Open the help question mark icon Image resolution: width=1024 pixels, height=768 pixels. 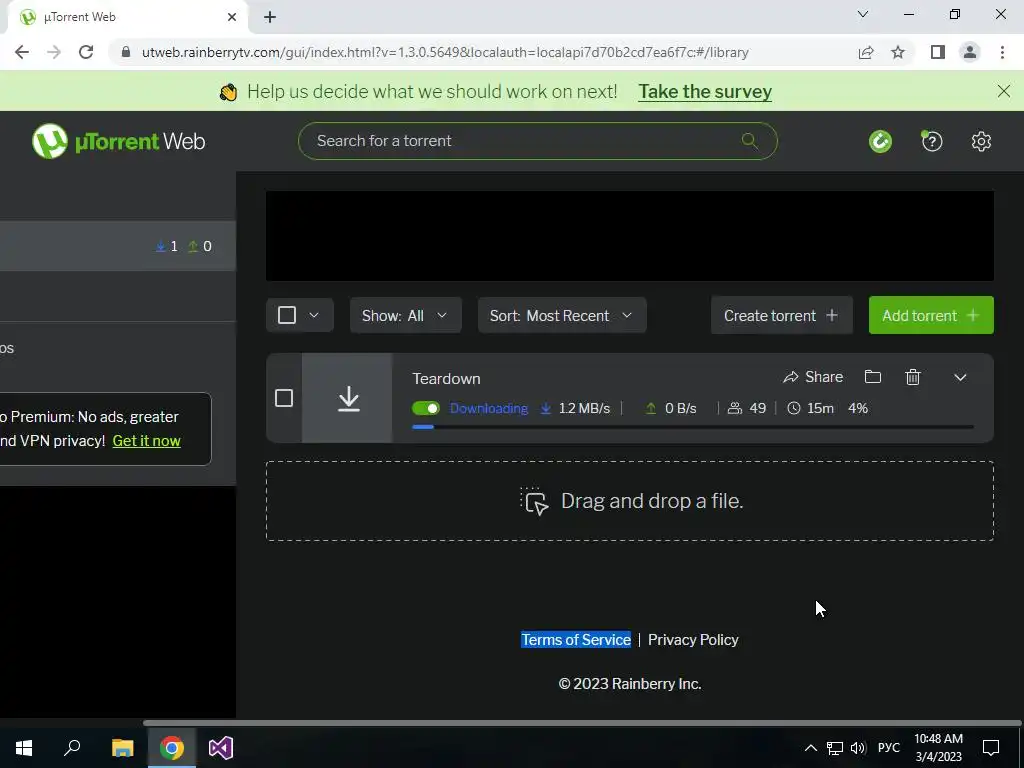(931, 141)
